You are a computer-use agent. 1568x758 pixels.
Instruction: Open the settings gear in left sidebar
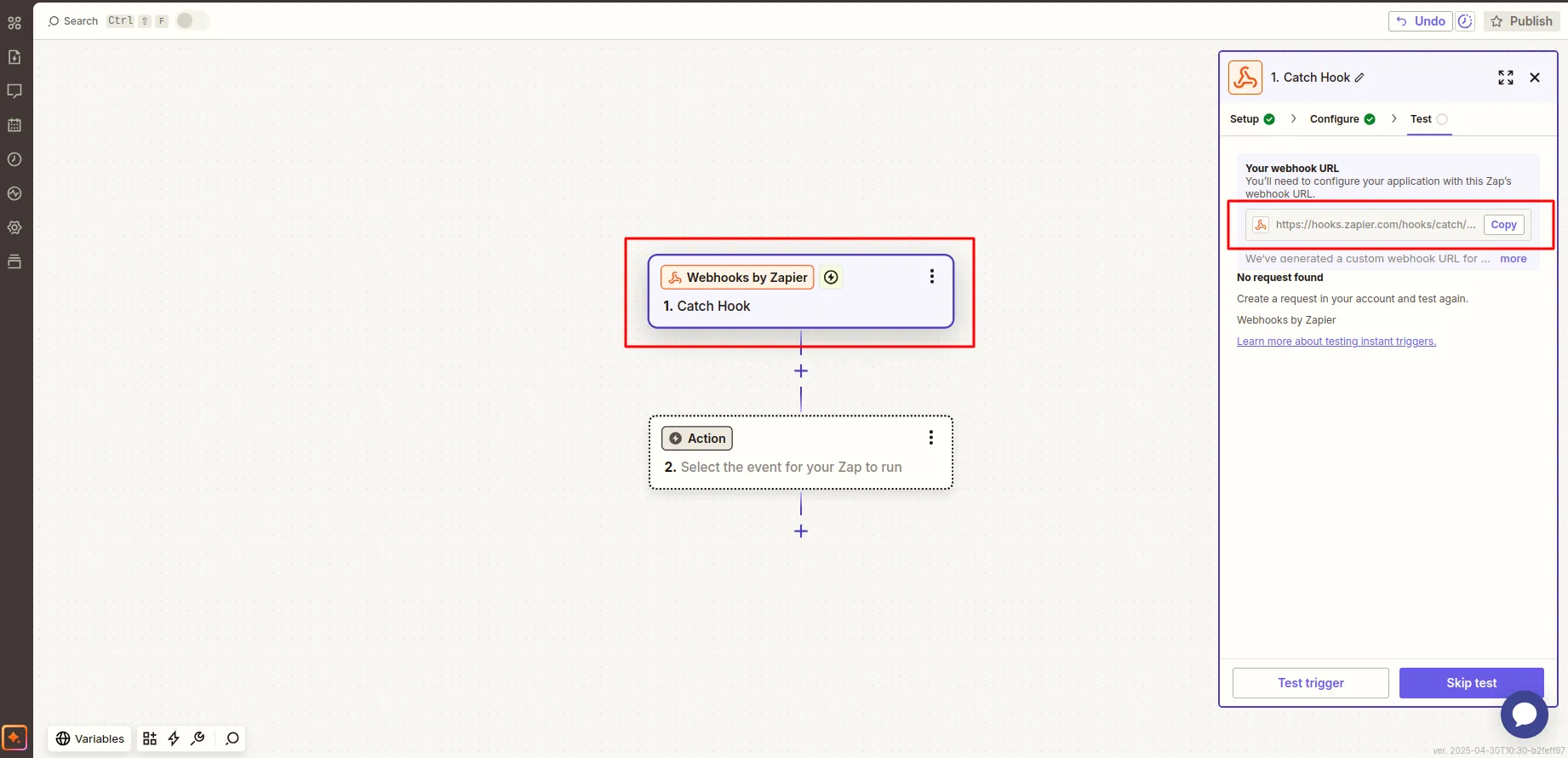[14, 227]
